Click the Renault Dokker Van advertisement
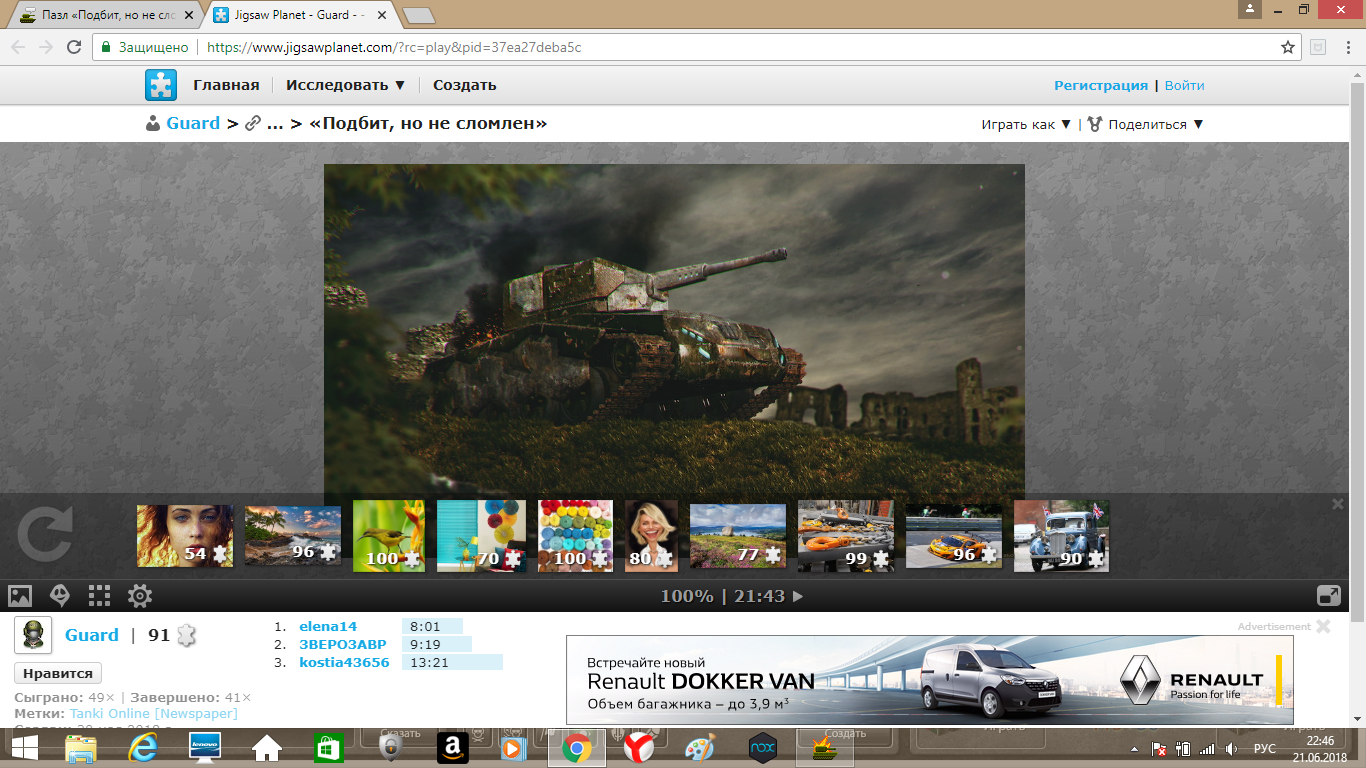 click(x=930, y=680)
